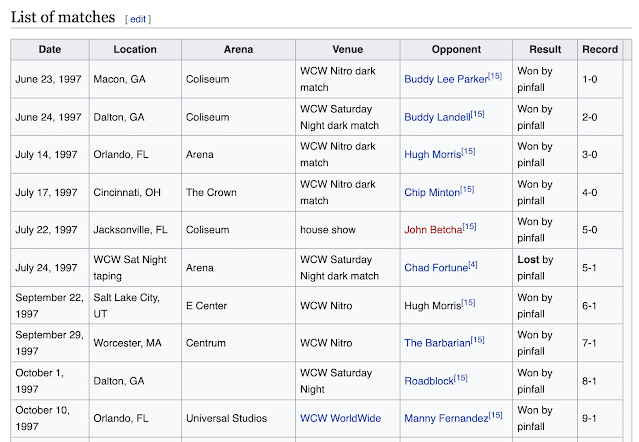Click the Universal Studios arena cell

click(238, 418)
